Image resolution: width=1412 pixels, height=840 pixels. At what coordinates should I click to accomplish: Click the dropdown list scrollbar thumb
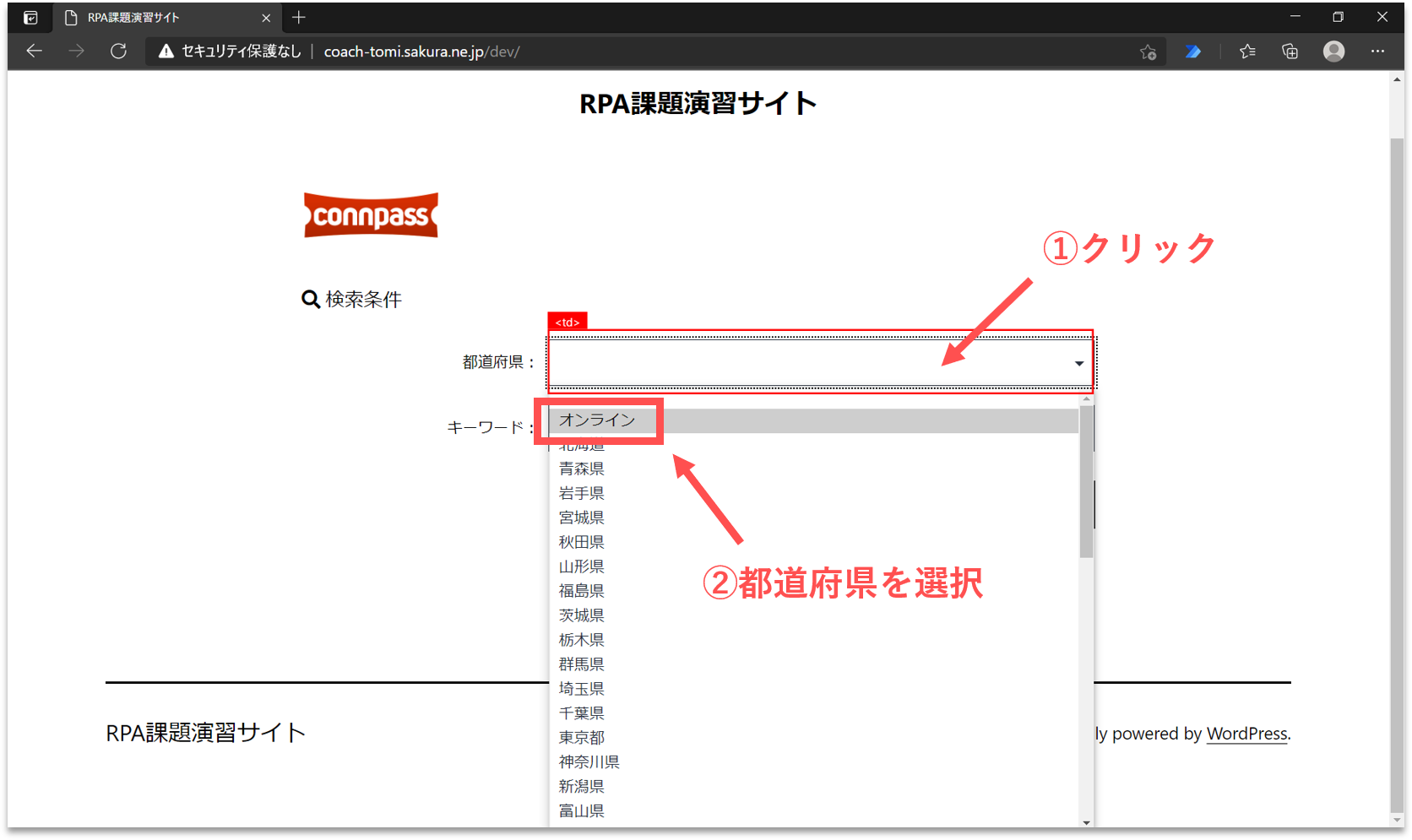click(x=1086, y=481)
